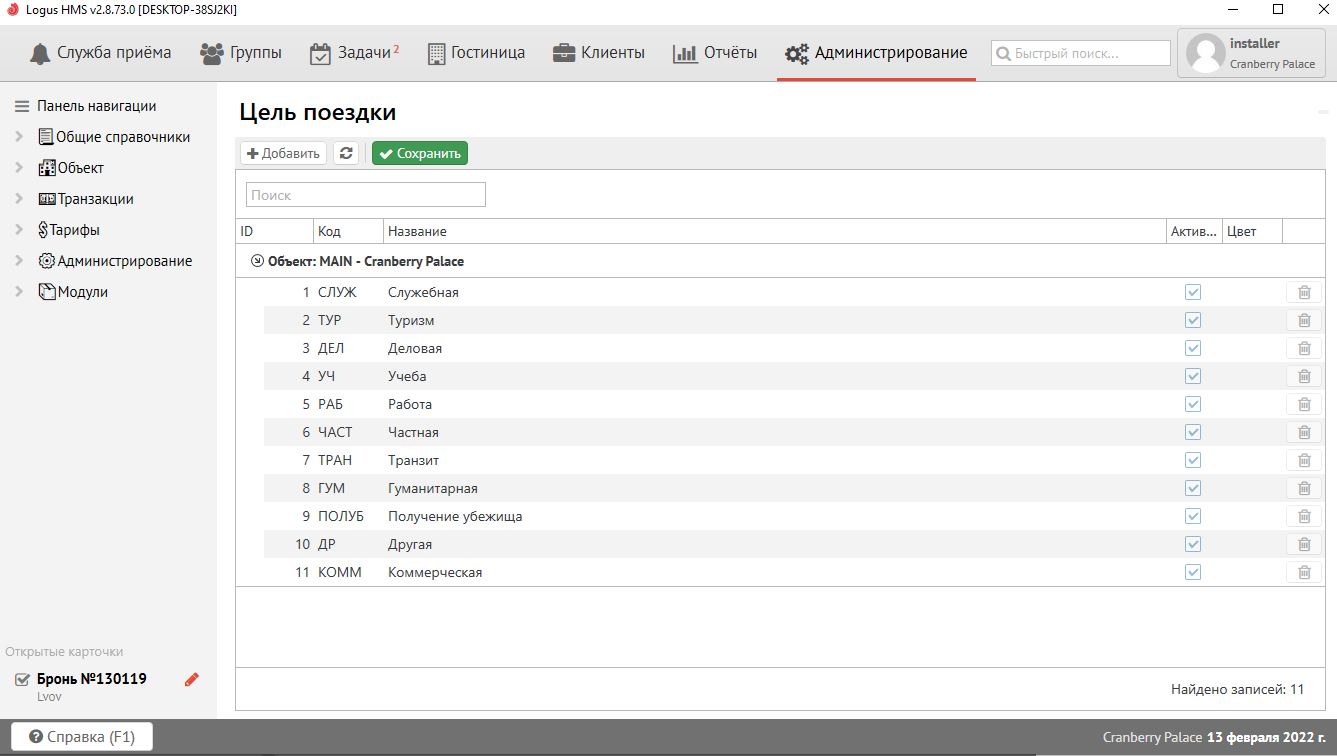Open the Задачи tab
This screenshot has height=756, width=1337.
click(354, 53)
